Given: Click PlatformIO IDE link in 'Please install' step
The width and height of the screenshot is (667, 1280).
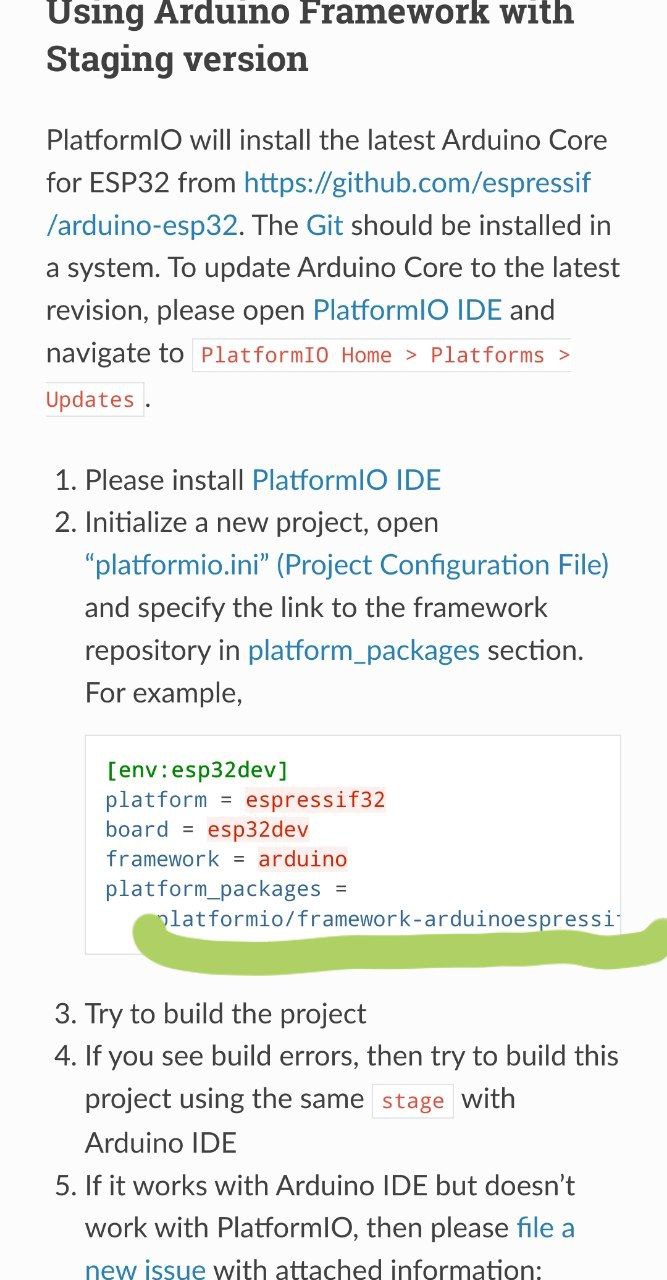Looking at the screenshot, I should (346, 480).
